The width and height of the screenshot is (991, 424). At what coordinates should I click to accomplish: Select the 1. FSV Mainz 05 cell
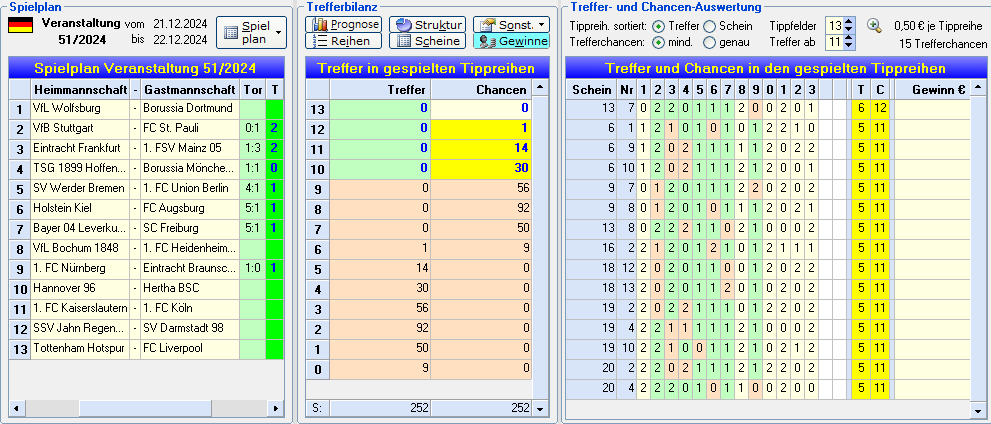coord(190,148)
